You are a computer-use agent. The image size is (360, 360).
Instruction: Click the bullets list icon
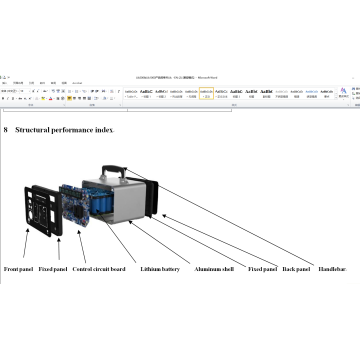click(69, 91)
